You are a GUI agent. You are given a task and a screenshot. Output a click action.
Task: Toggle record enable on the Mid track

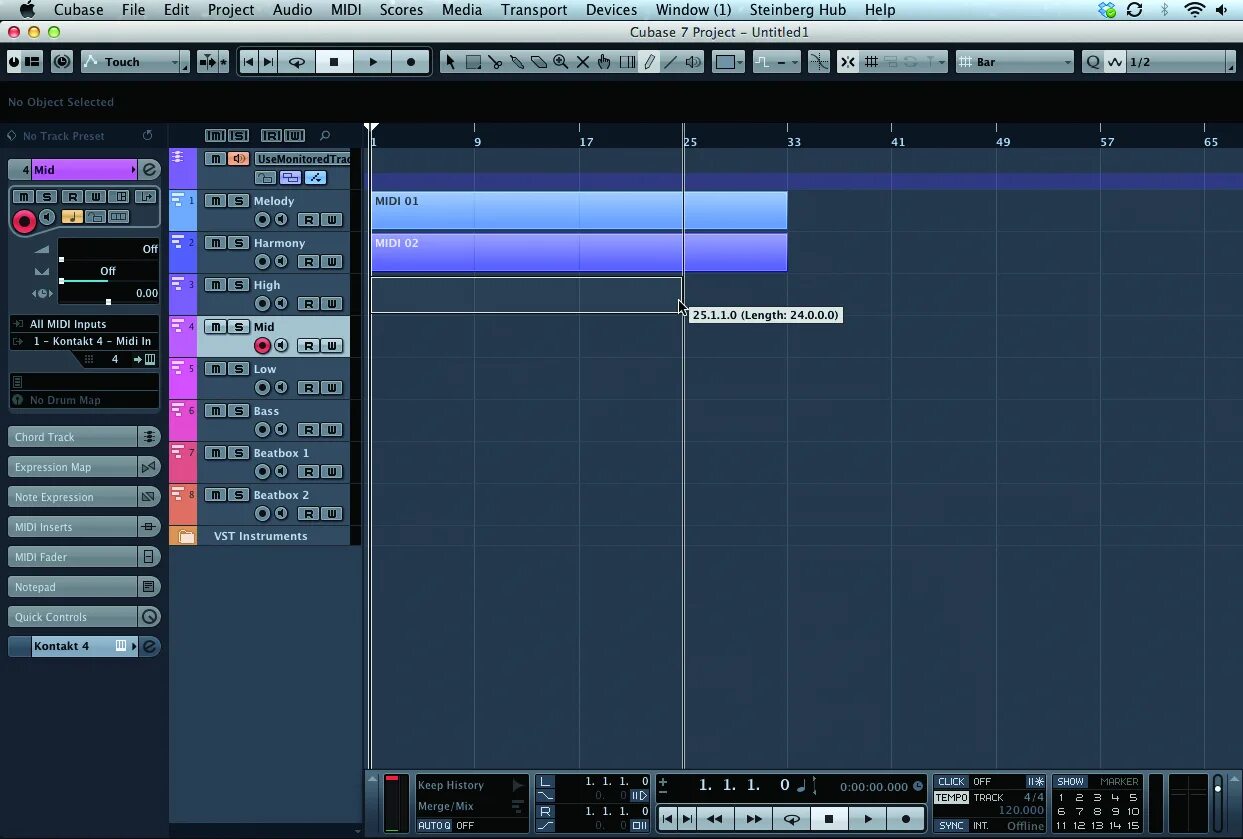(263, 346)
